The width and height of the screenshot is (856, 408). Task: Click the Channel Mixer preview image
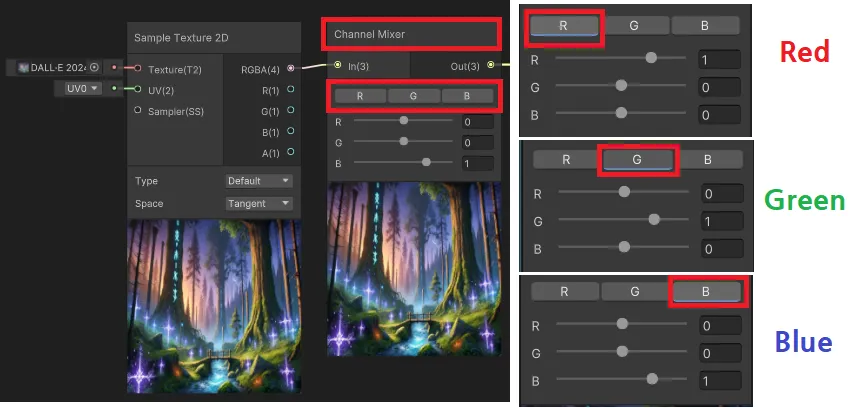pyautogui.click(x=414, y=269)
